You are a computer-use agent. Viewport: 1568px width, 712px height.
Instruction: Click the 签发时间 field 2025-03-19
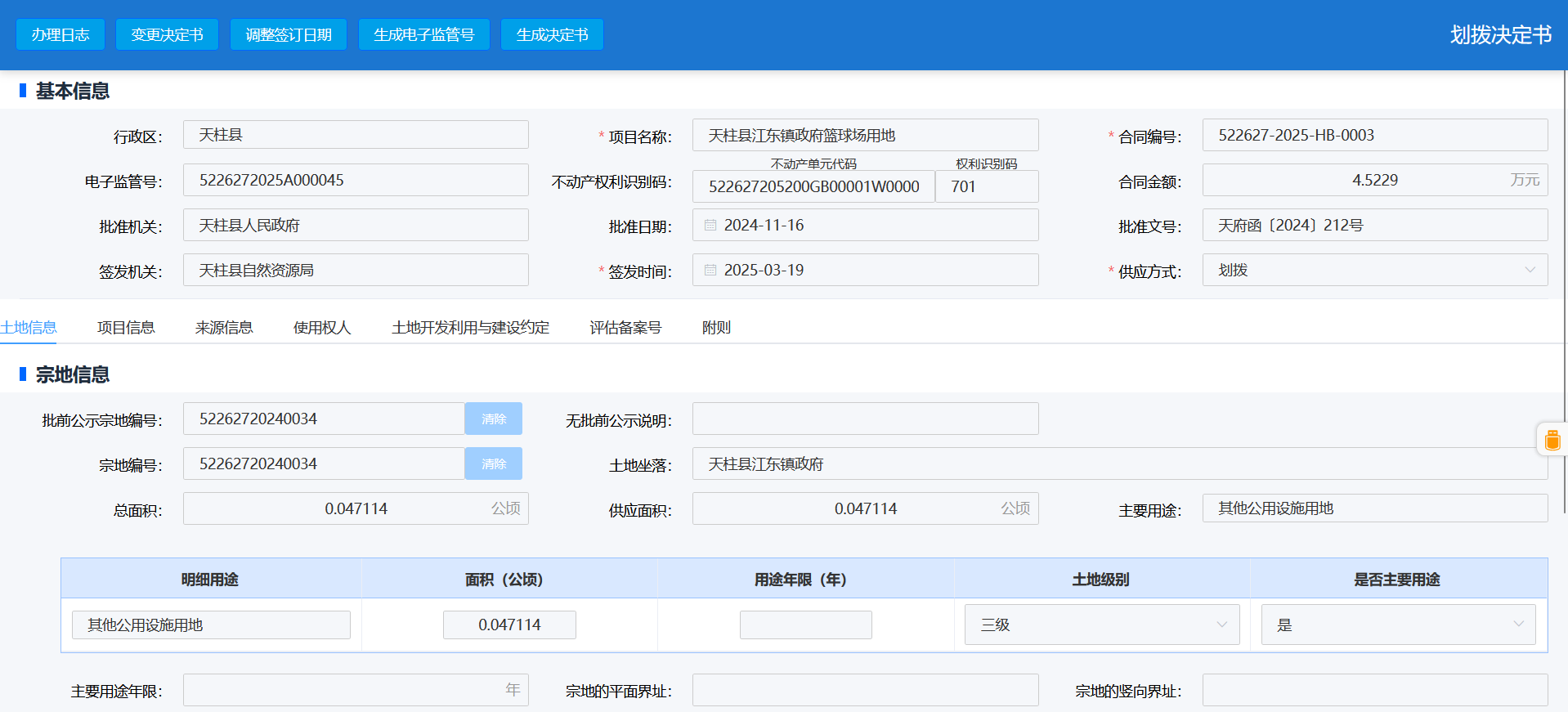[865, 270]
